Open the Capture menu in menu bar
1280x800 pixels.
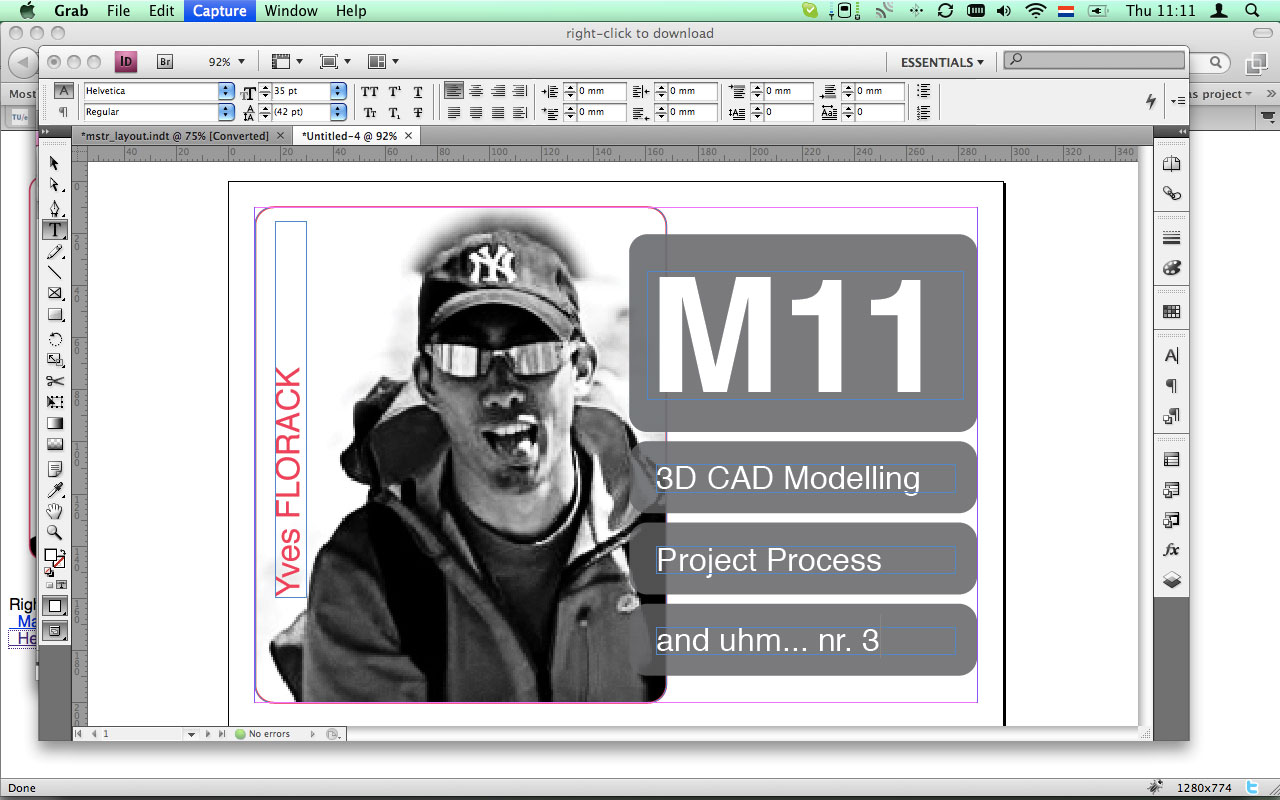pos(219,11)
